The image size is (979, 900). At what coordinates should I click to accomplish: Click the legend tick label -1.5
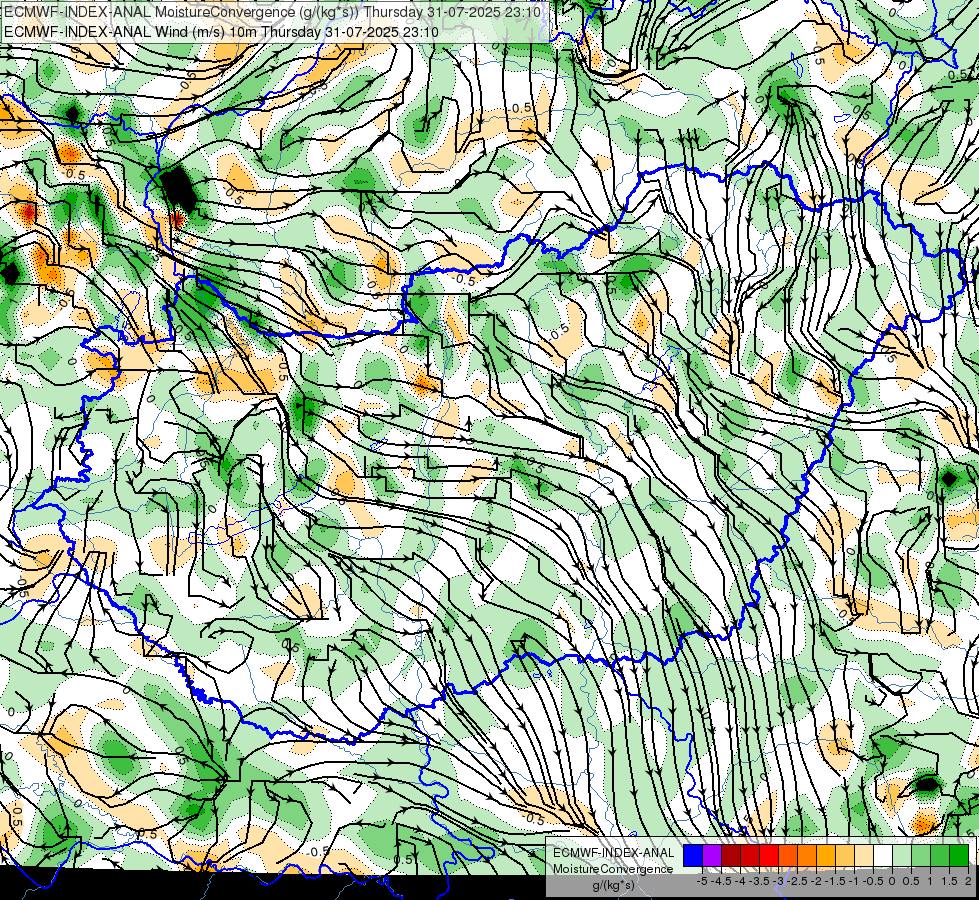[x=835, y=881]
